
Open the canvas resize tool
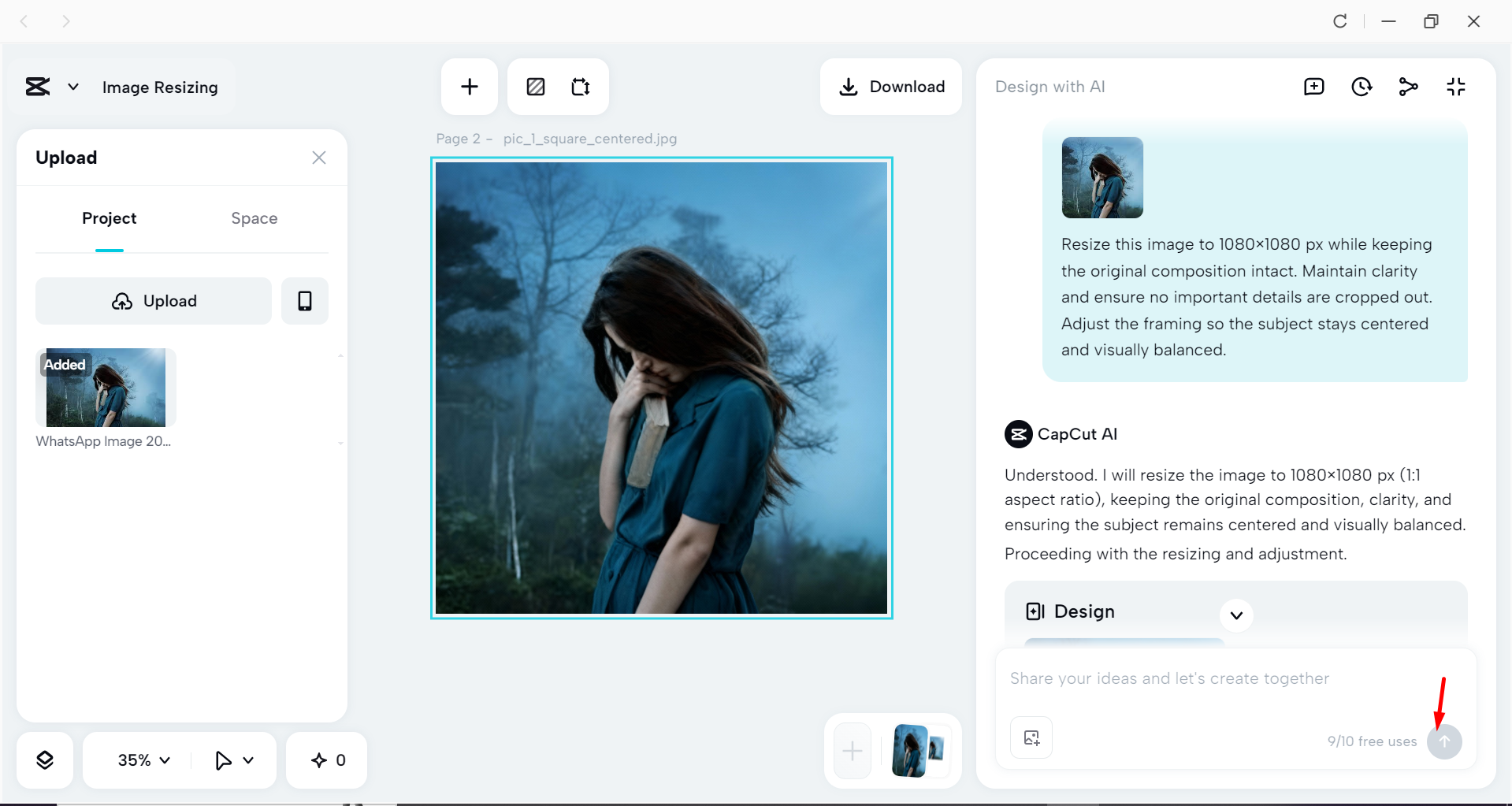coord(581,87)
